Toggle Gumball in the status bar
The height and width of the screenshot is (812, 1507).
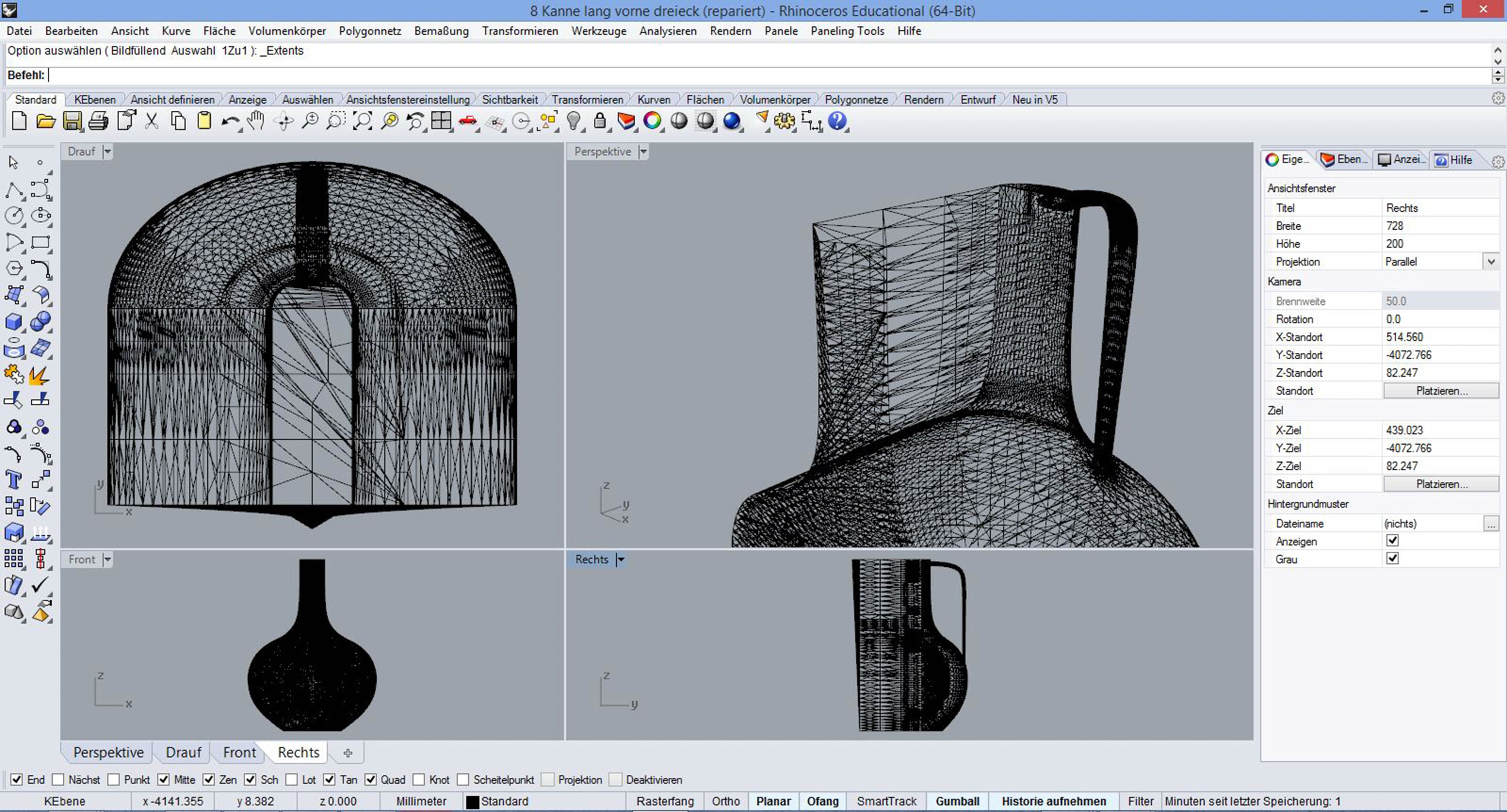click(x=957, y=801)
